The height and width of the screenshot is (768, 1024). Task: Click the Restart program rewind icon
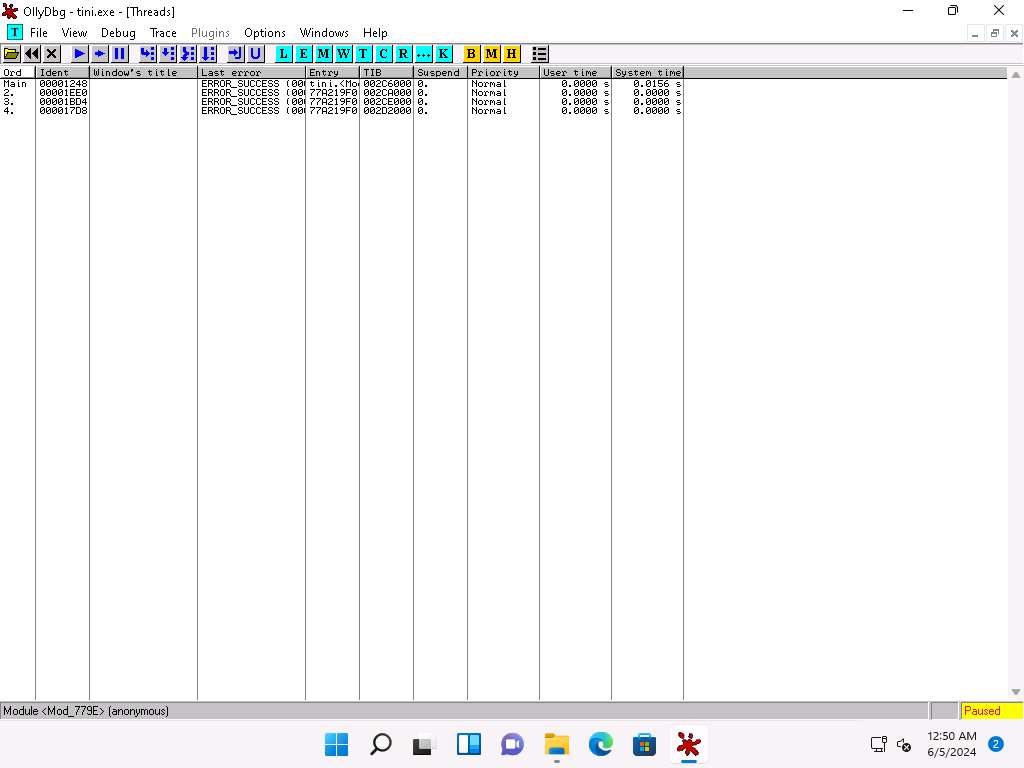click(x=32, y=53)
